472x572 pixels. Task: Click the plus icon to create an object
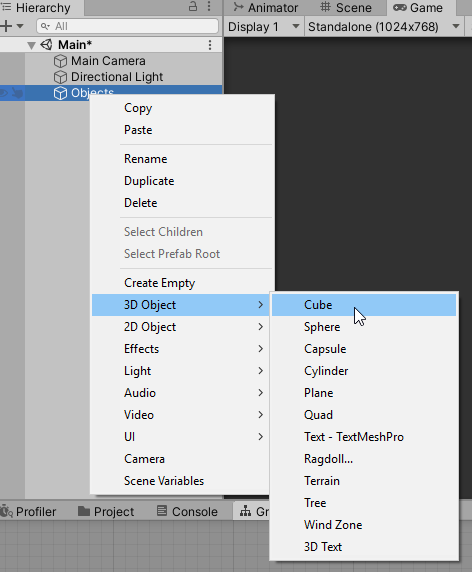[6, 26]
